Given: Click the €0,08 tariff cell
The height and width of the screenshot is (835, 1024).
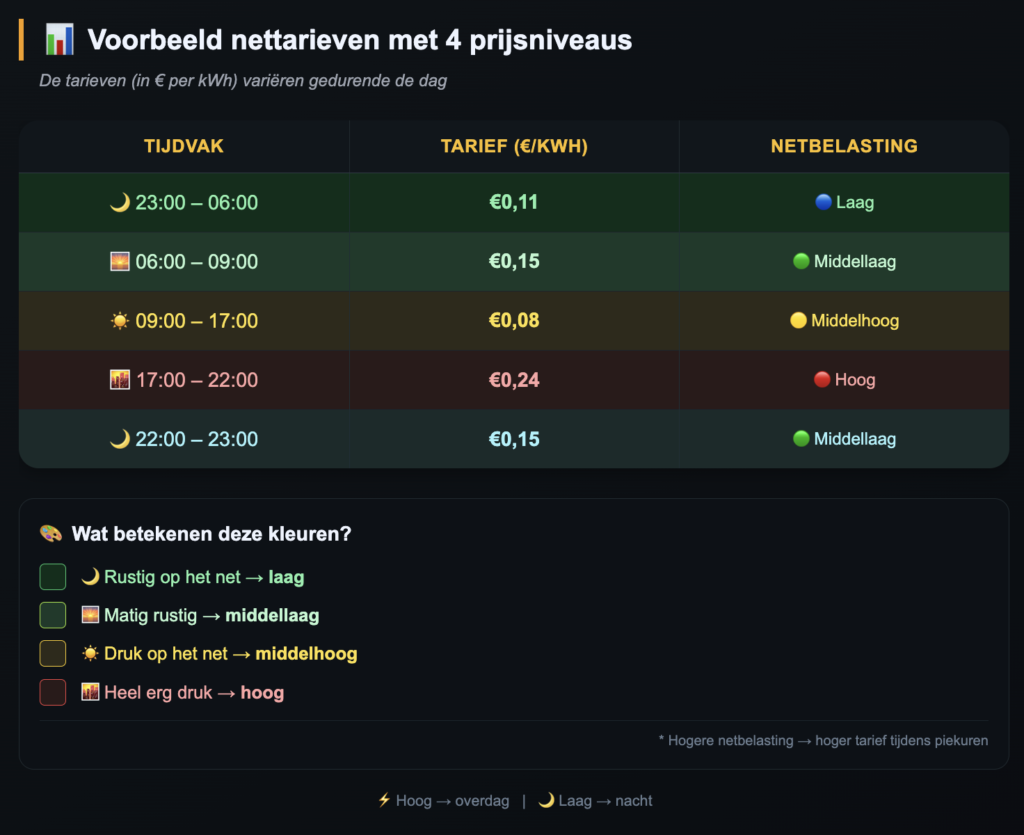Looking at the screenshot, I should (x=514, y=321).
